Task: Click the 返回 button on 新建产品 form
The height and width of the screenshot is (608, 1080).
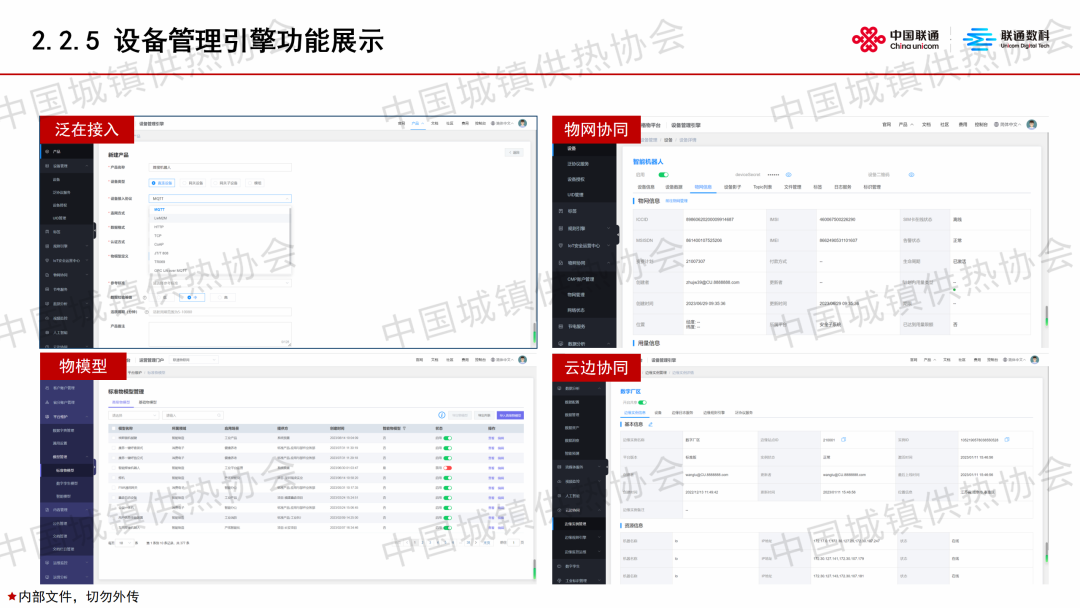Action: (x=514, y=152)
